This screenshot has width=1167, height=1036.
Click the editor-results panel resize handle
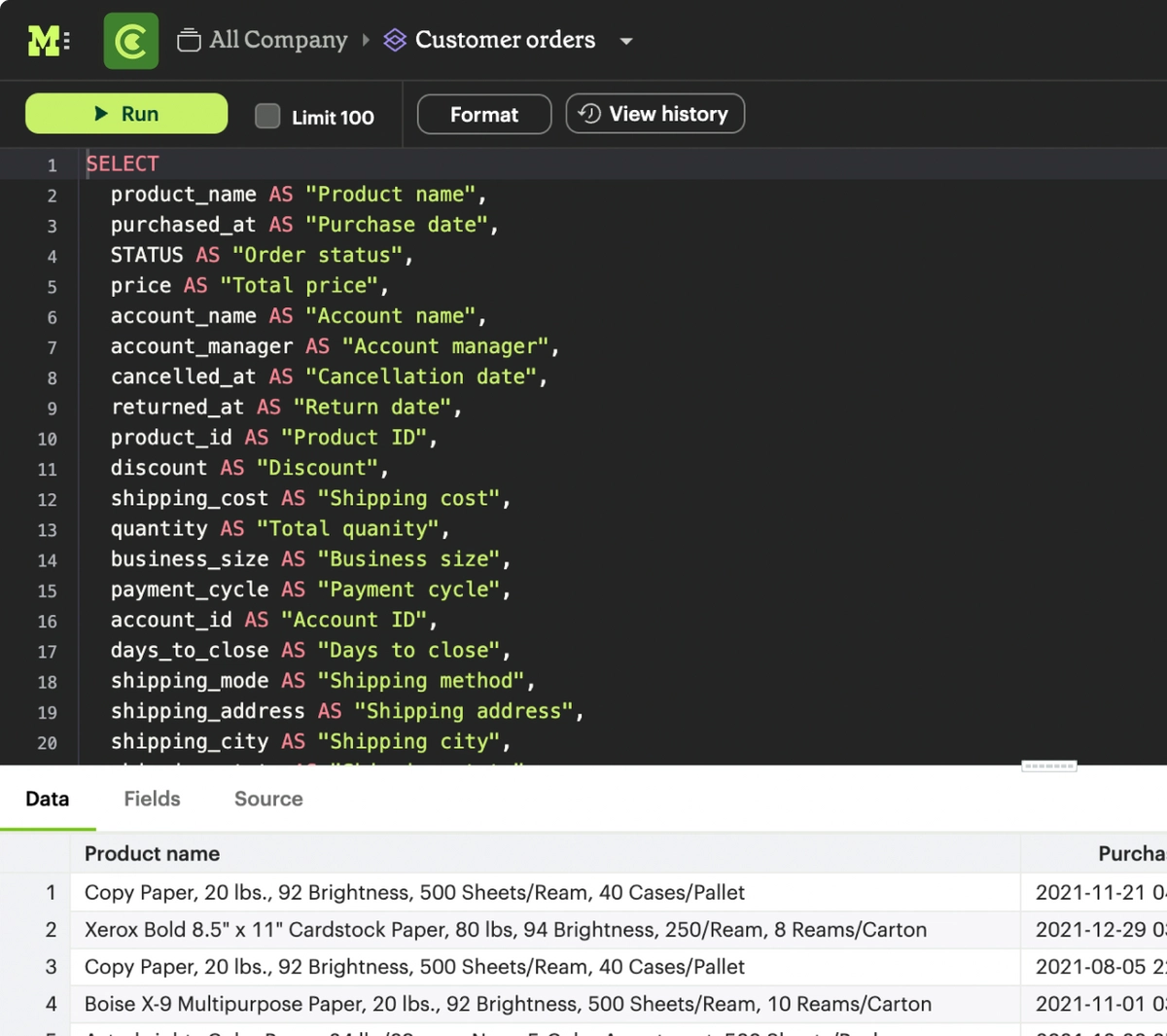1049,767
